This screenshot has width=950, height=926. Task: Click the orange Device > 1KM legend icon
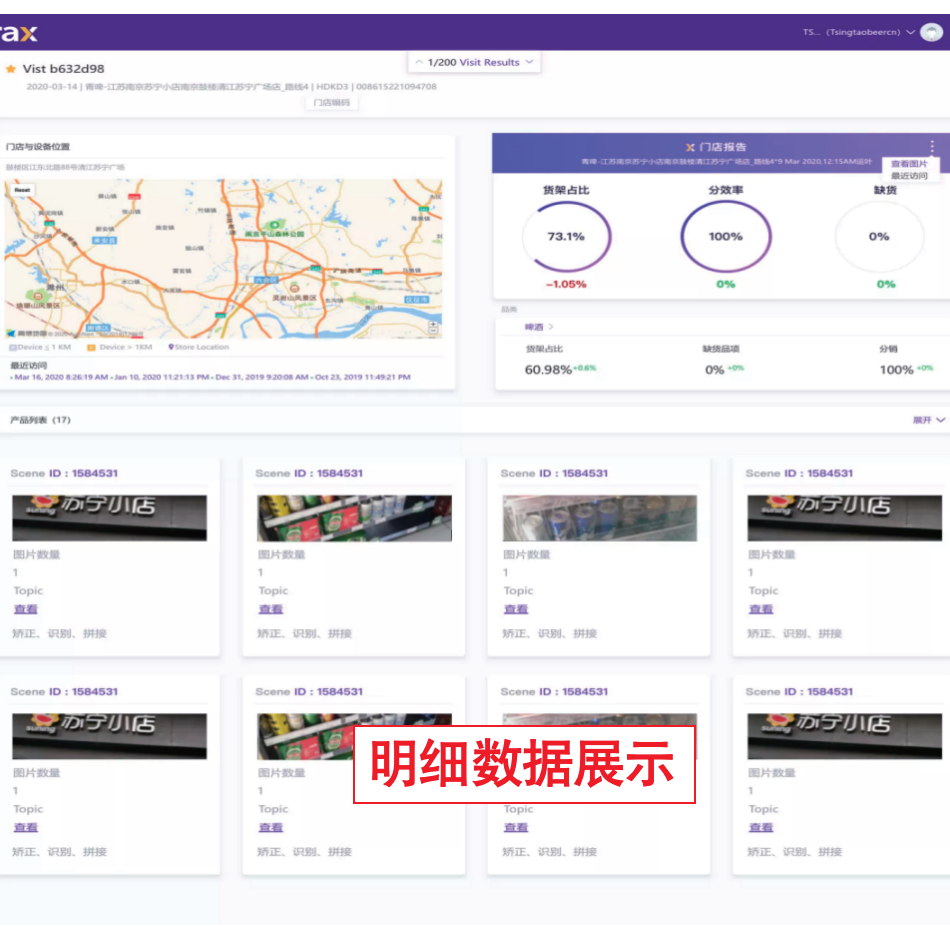[x=91, y=347]
